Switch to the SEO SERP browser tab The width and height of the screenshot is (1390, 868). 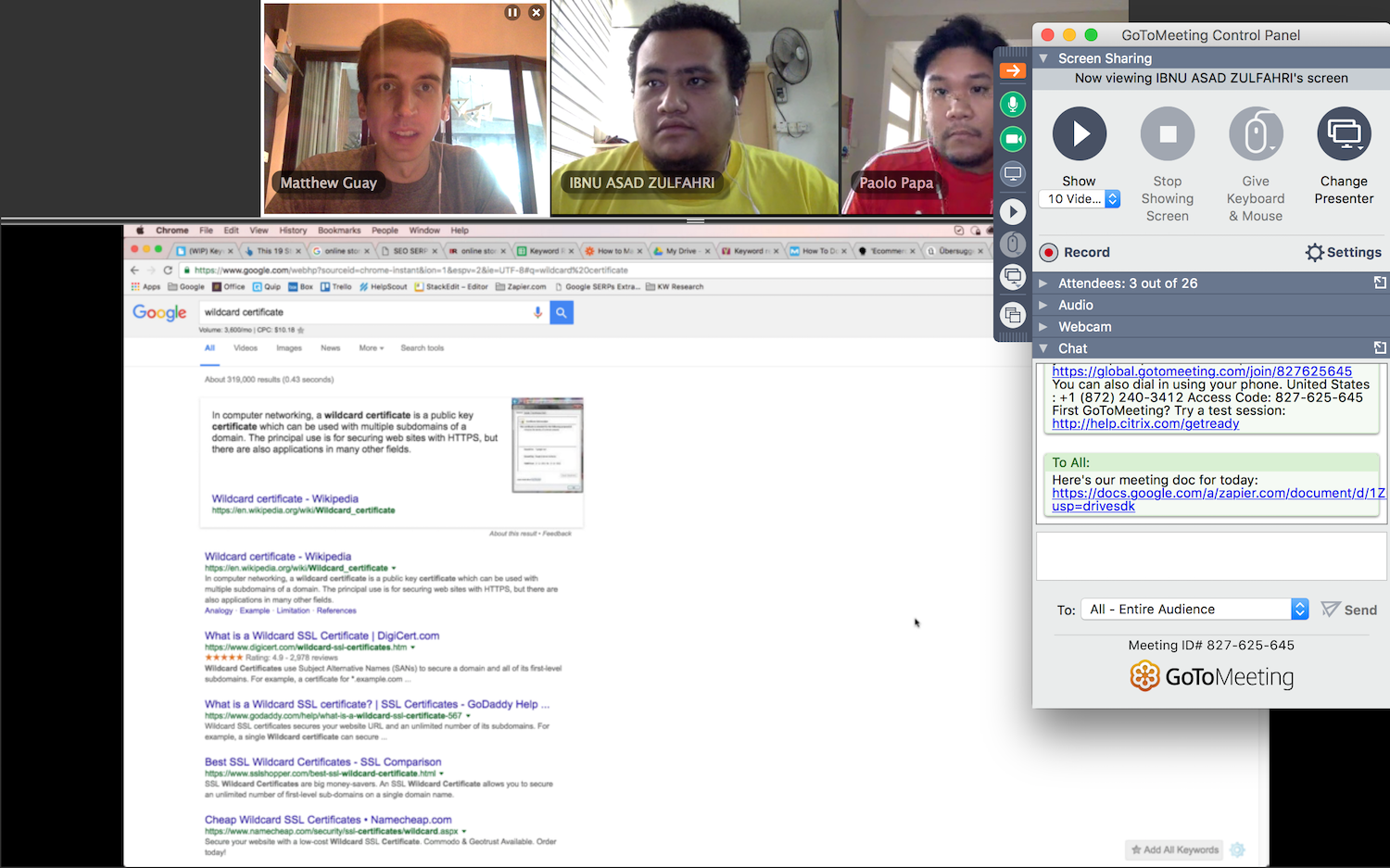pos(410,251)
